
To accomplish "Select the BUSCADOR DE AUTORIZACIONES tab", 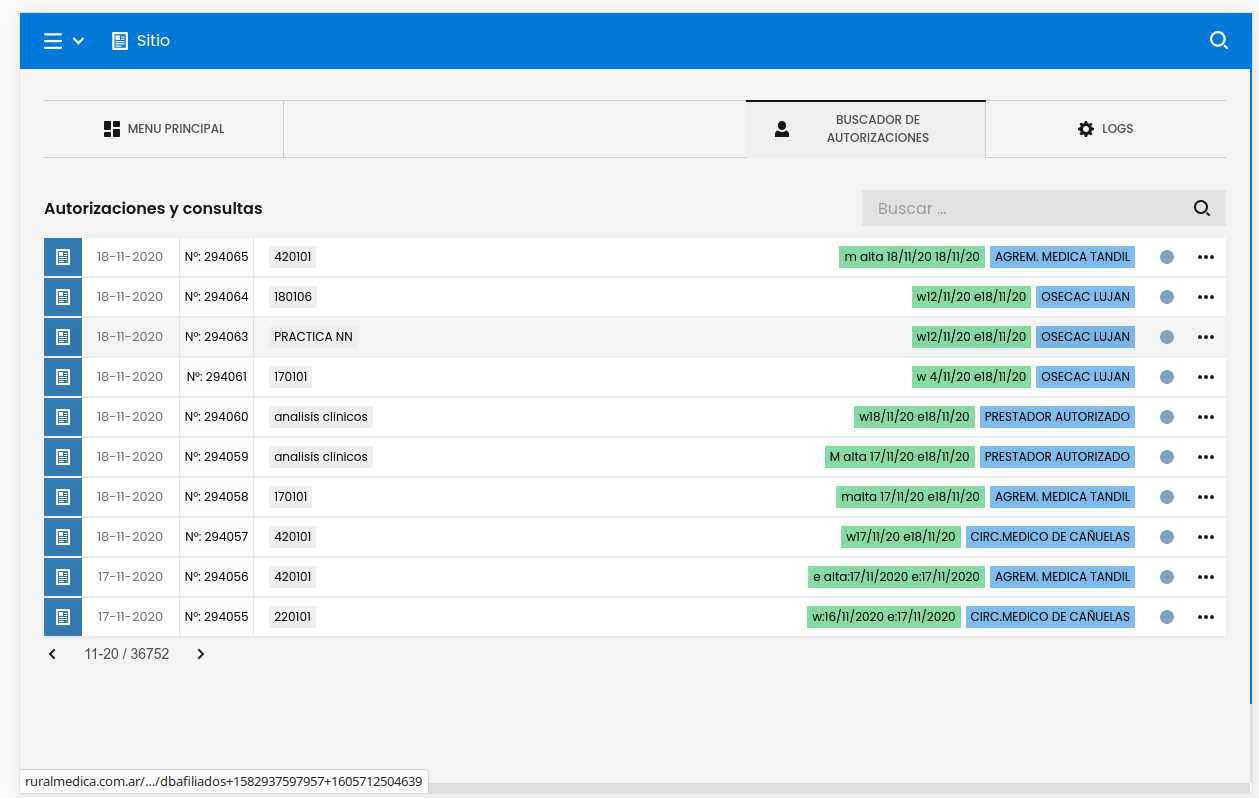I will (x=866, y=129).
